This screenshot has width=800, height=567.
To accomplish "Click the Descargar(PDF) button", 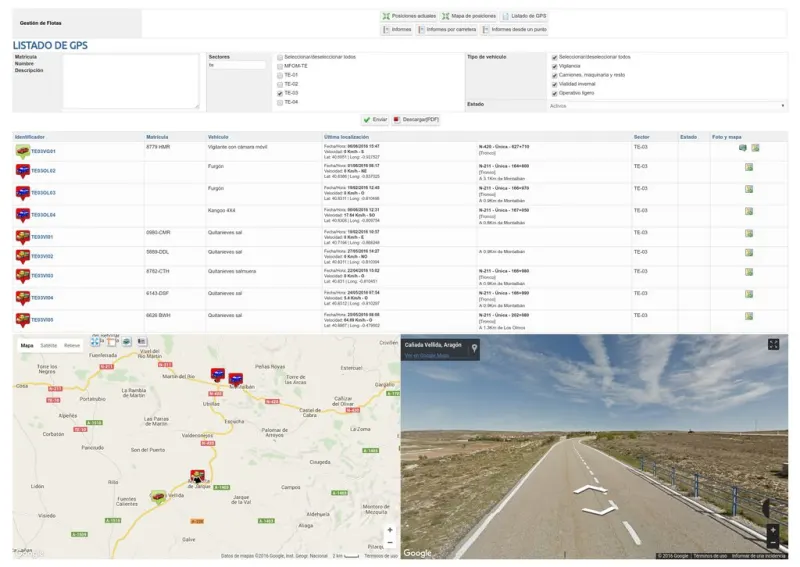I will 416,119.
